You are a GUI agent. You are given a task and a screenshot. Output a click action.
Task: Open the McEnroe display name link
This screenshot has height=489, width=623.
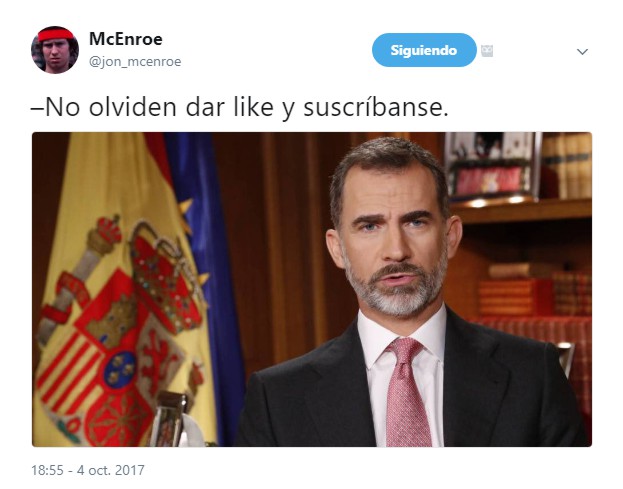pyautogui.click(x=126, y=39)
